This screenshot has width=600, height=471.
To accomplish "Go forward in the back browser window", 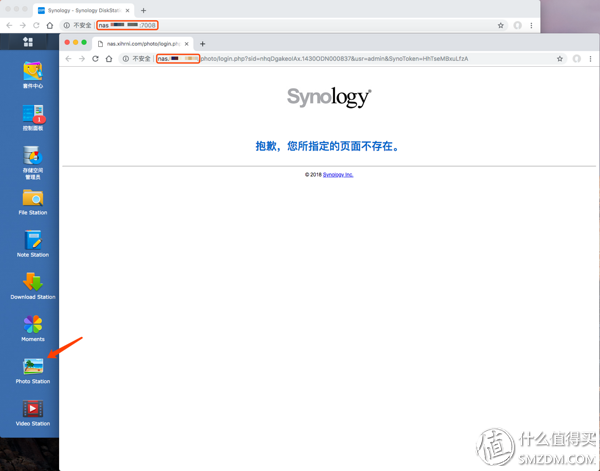I will [x=23, y=25].
